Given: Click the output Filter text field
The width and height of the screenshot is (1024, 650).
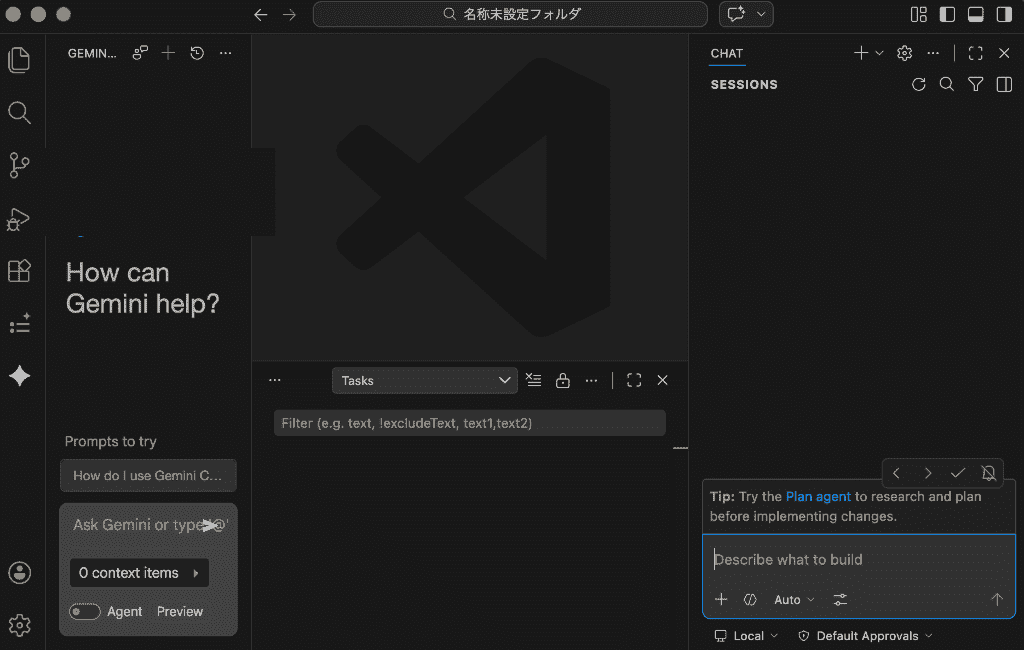Looking at the screenshot, I should [470, 423].
